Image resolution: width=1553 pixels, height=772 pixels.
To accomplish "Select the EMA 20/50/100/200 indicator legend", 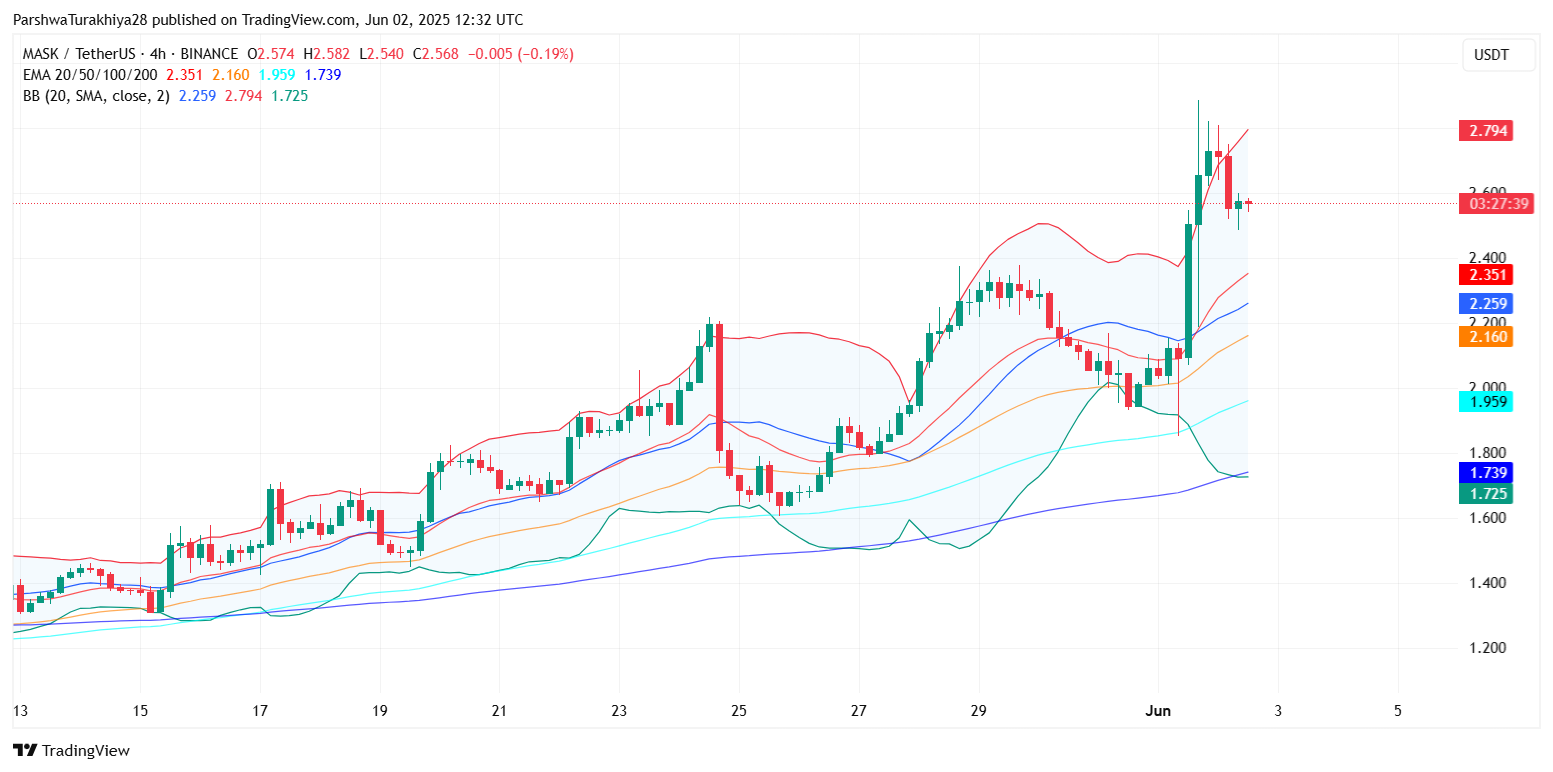I will click(89, 75).
